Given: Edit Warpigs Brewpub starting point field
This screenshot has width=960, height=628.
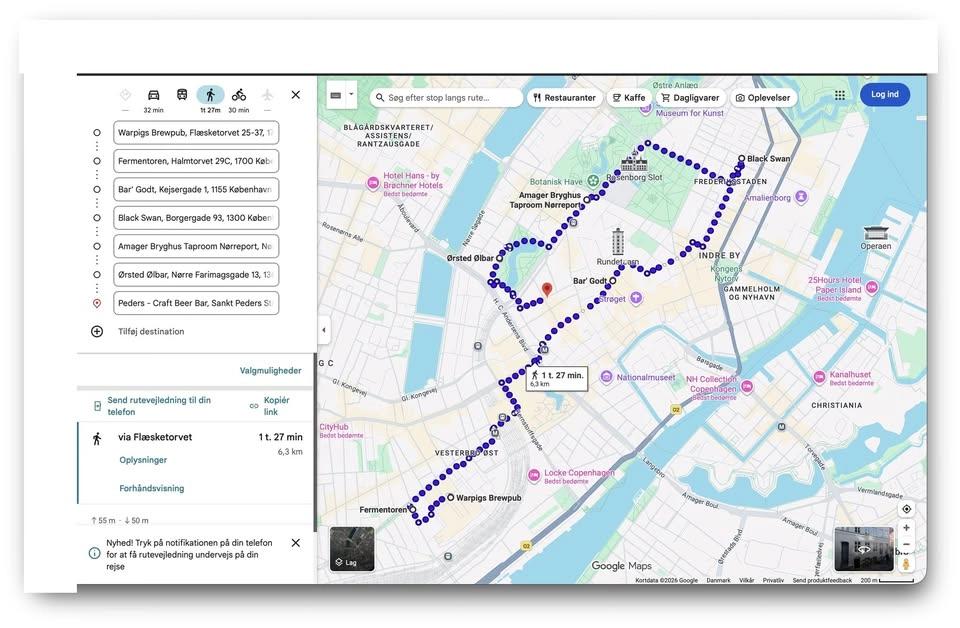Looking at the screenshot, I should (x=196, y=133).
